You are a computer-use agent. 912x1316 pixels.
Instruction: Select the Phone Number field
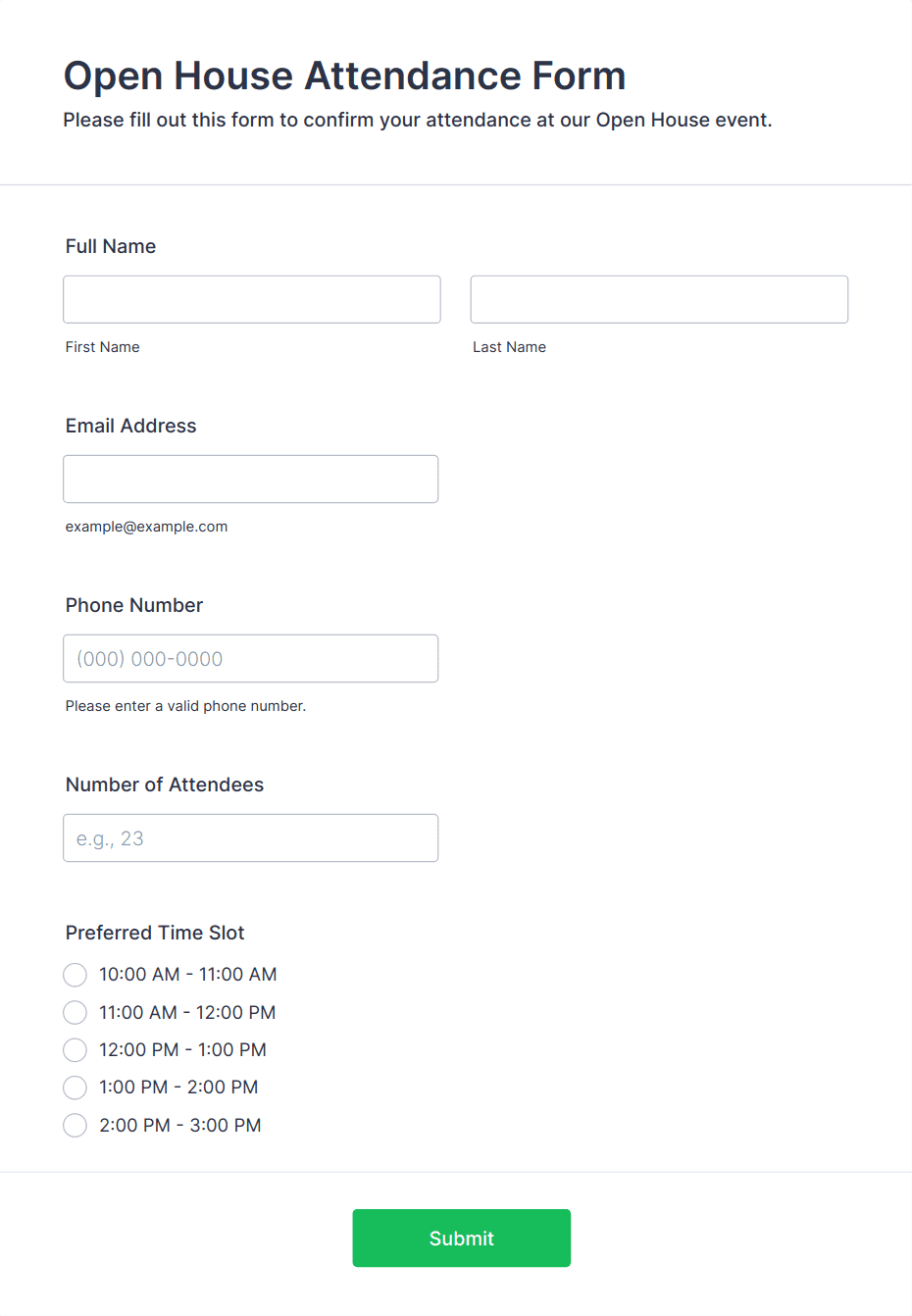click(x=251, y=658)
